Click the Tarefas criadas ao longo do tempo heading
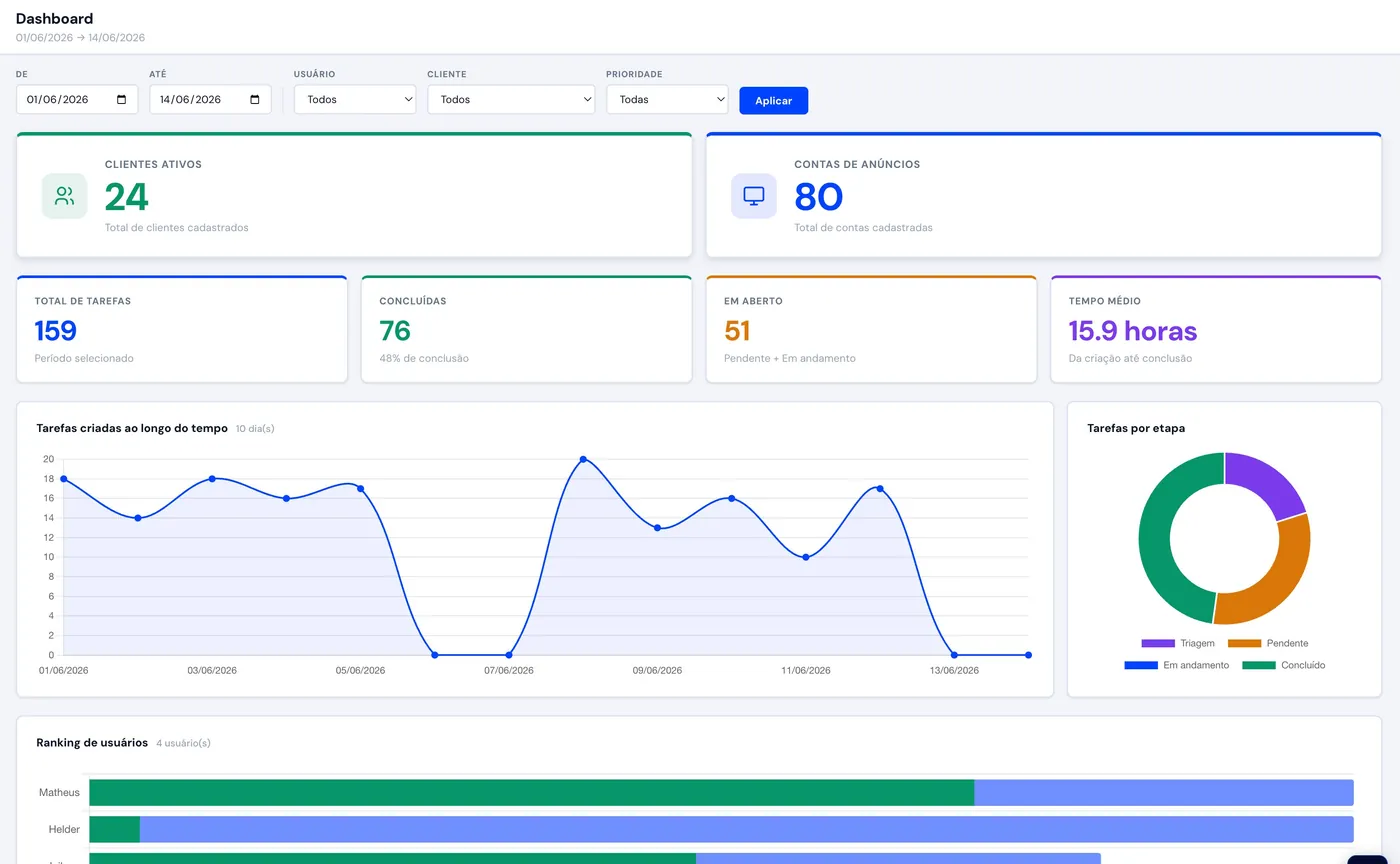 (x=132, y=428)
